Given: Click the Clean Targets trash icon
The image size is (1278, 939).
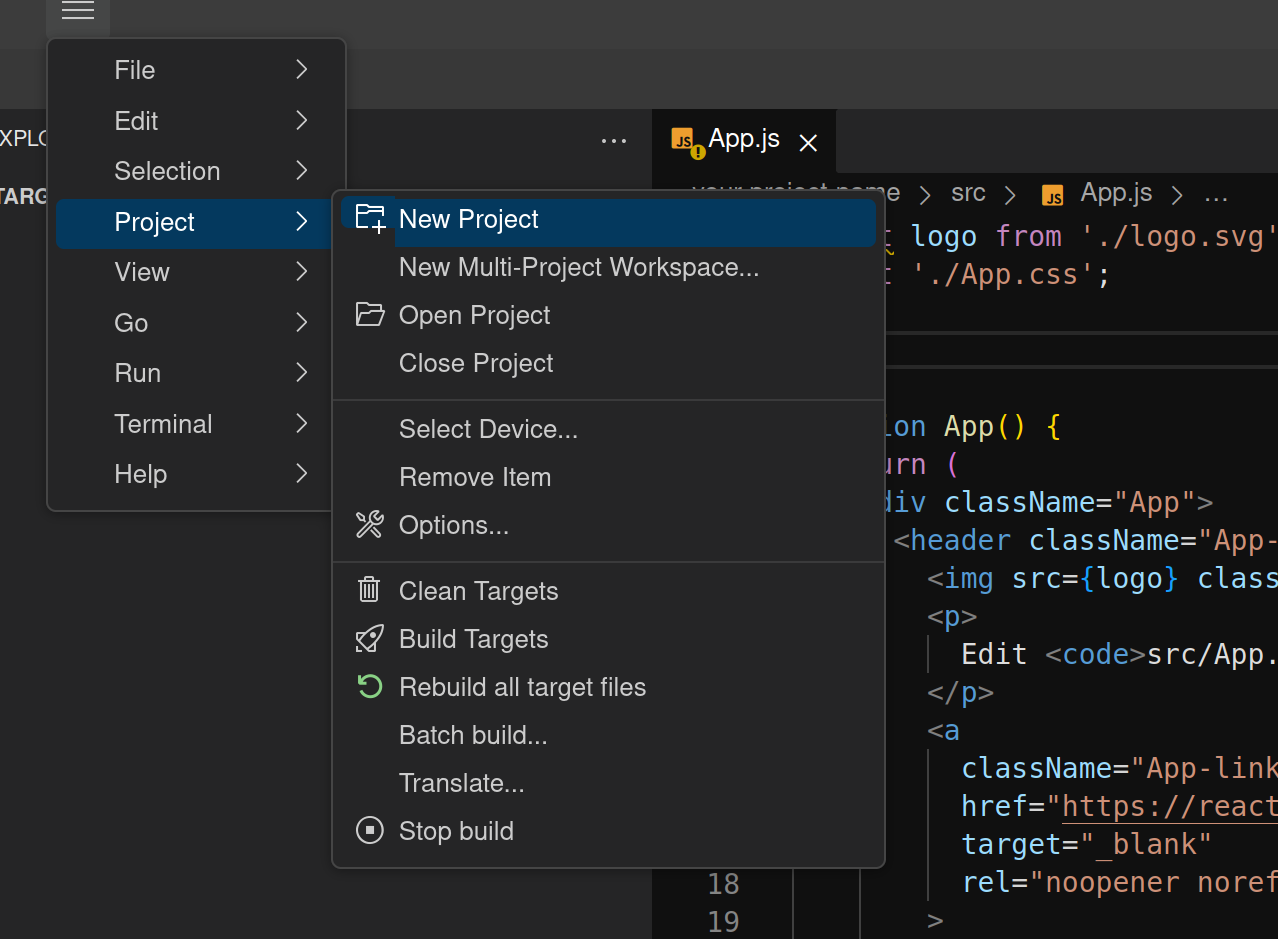Looking at the screenshot, I should [x=369, y=590].
